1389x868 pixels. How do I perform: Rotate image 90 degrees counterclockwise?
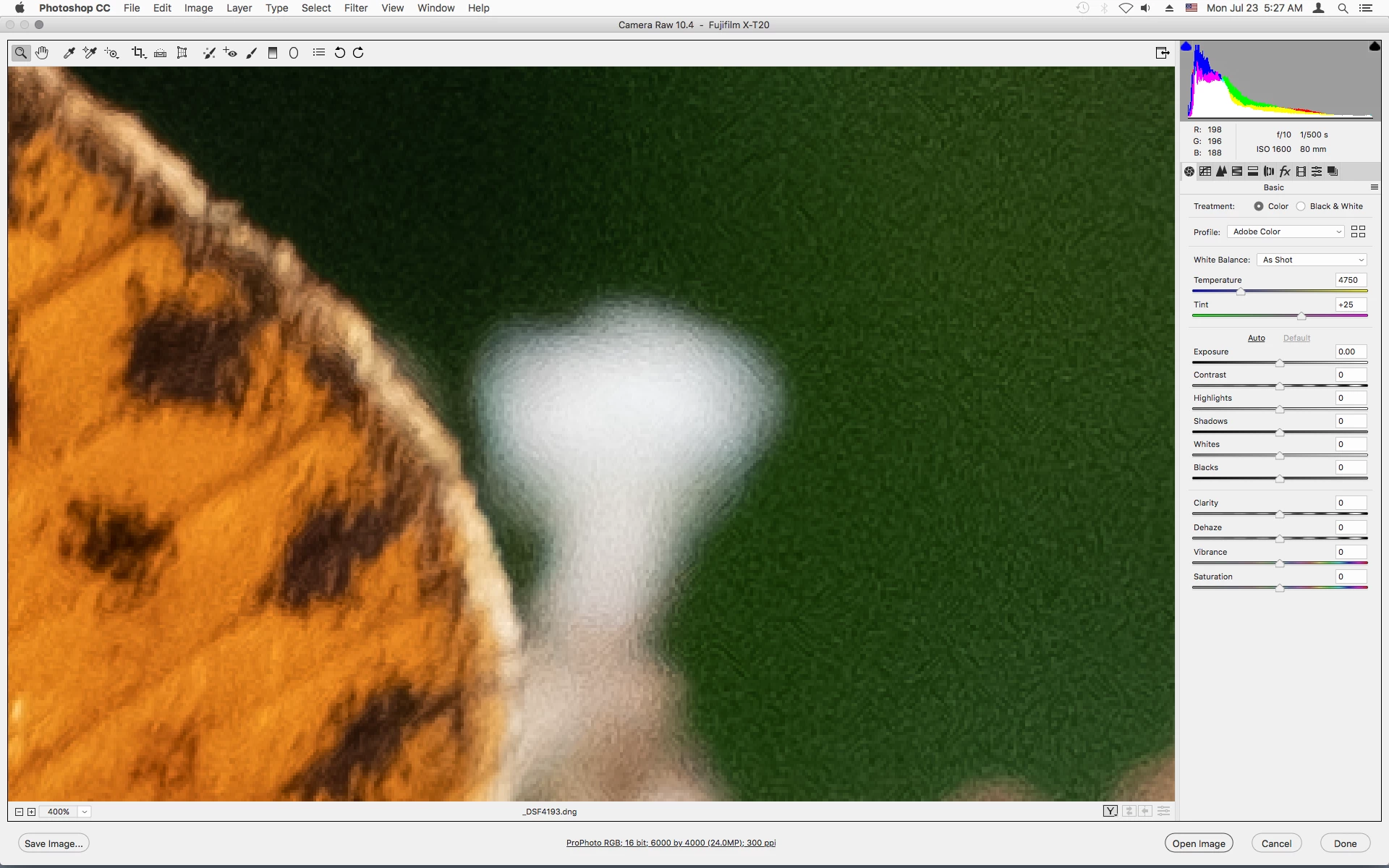point(339,53)
